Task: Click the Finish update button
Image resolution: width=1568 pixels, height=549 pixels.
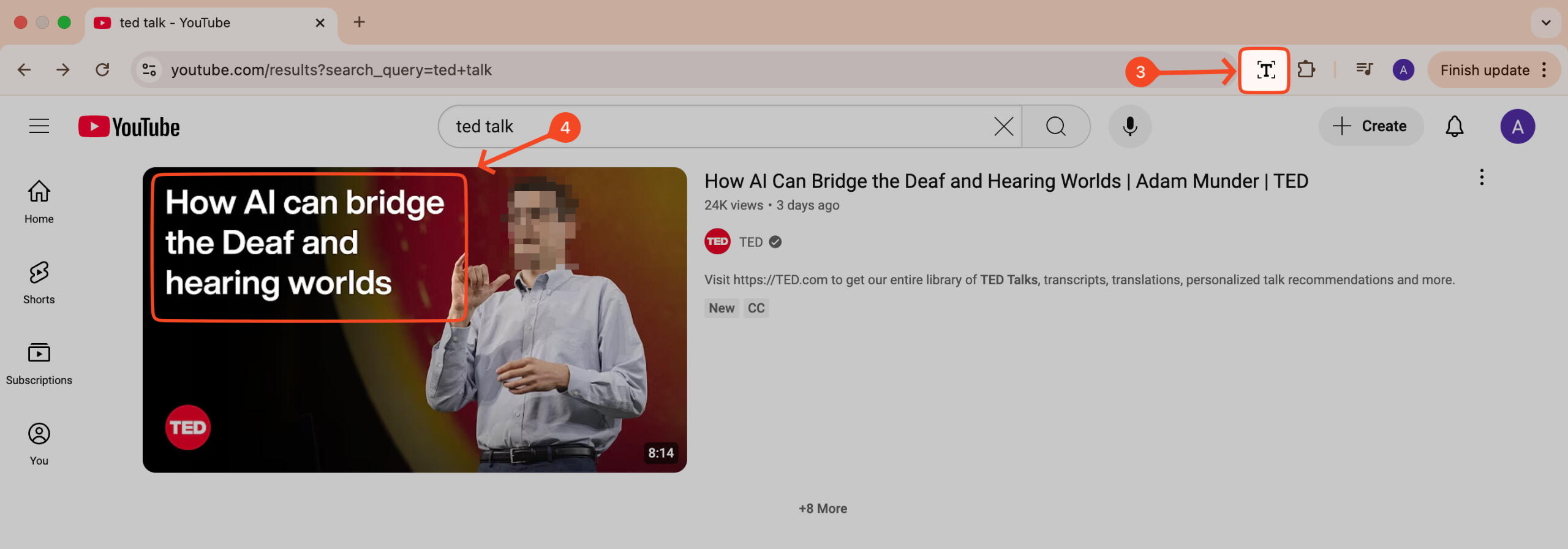Action: pos(1484,70)
